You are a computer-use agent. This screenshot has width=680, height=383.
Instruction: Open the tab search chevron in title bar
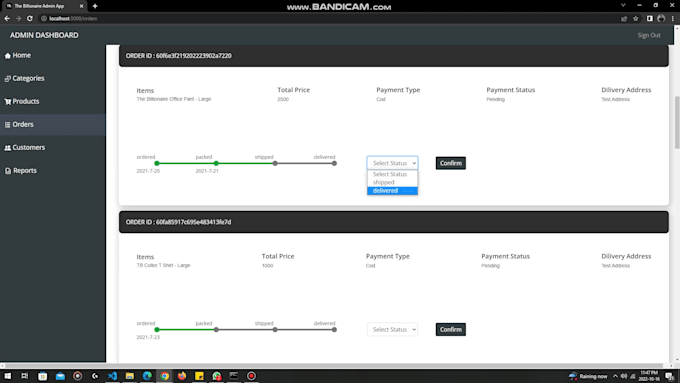(x=623, y=5)
